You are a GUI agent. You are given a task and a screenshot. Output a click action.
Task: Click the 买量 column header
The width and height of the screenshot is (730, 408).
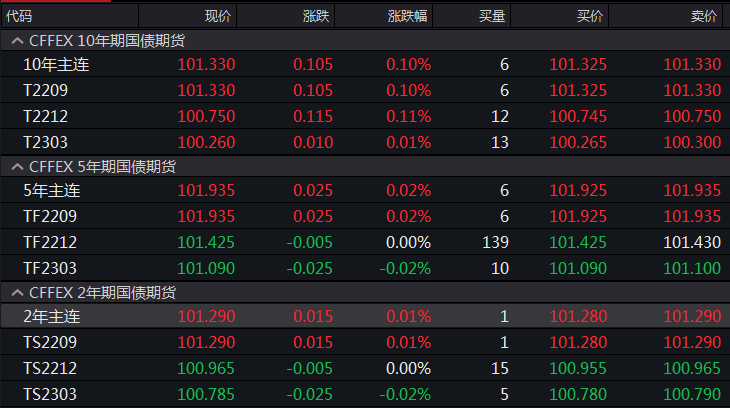coord(492,16)
